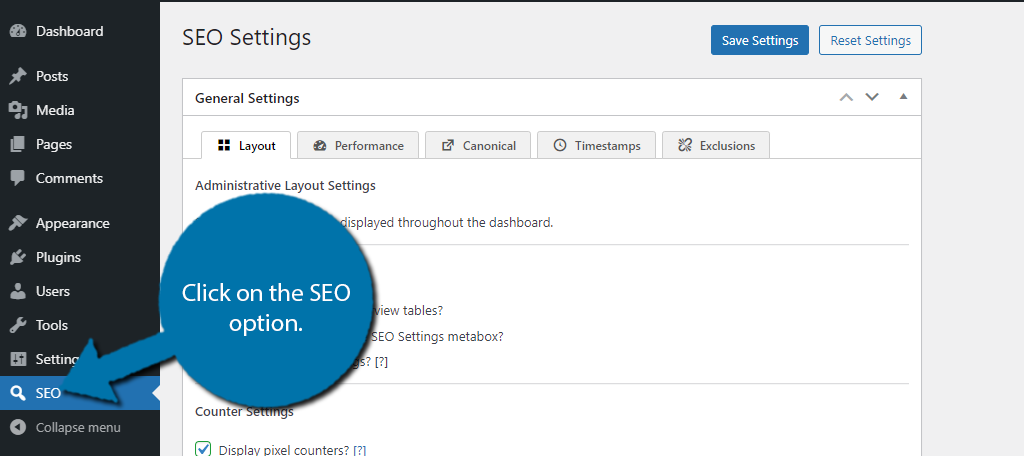
Task: Click the Media icon in the sidebar
Action: 18,110
